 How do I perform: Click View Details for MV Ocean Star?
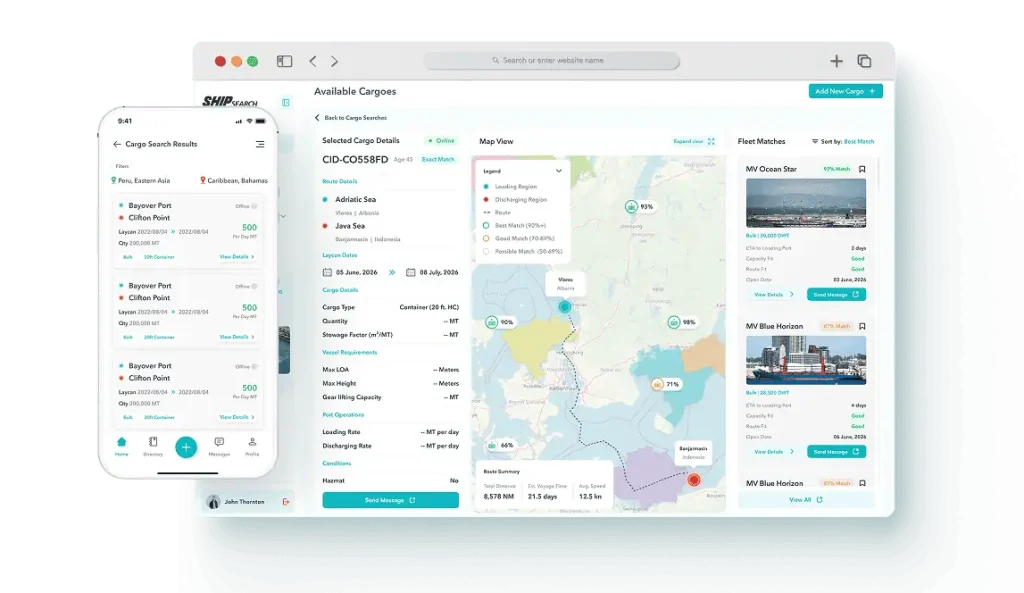[774, 295]
